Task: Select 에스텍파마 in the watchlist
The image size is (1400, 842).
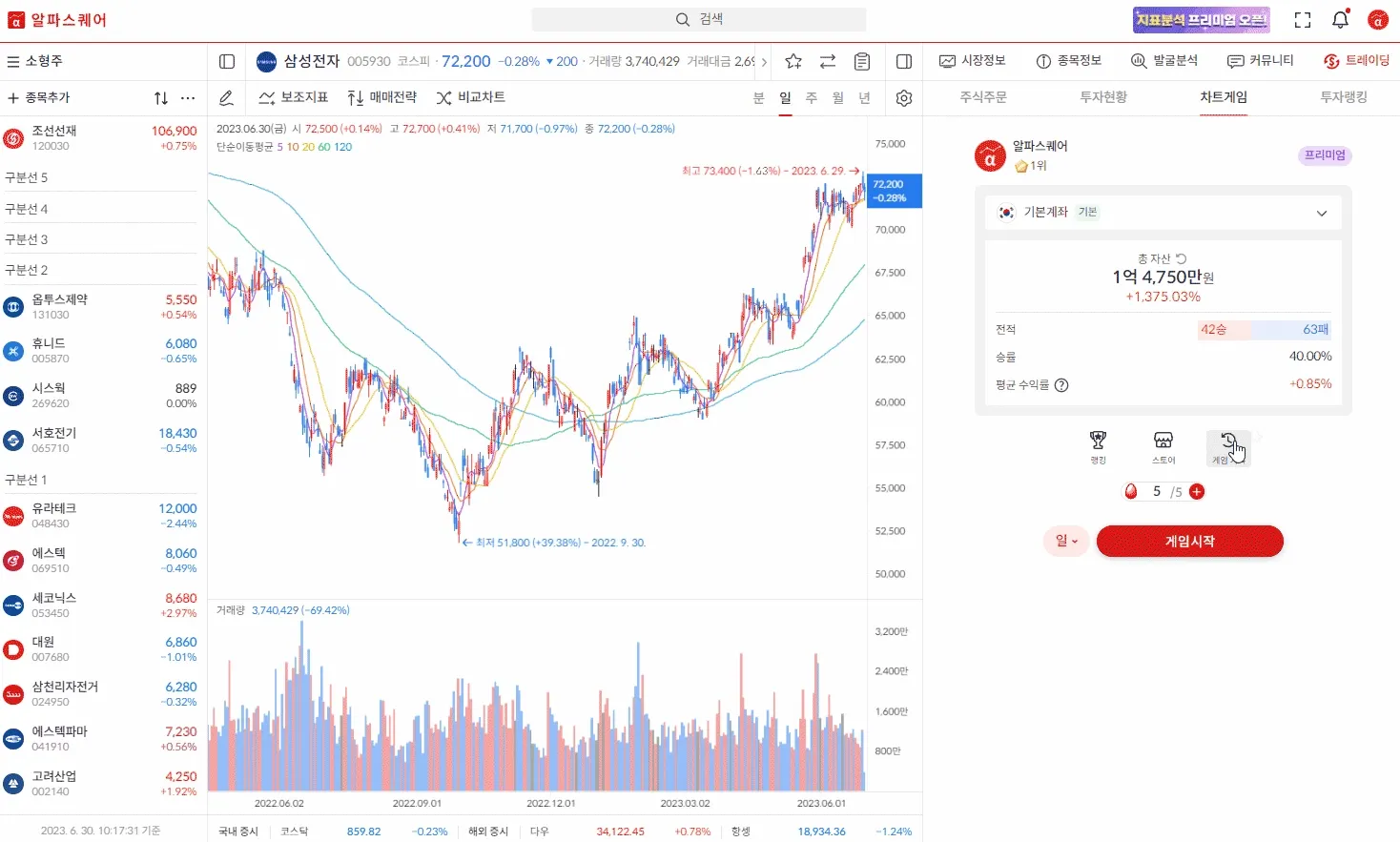Action: 103,739
